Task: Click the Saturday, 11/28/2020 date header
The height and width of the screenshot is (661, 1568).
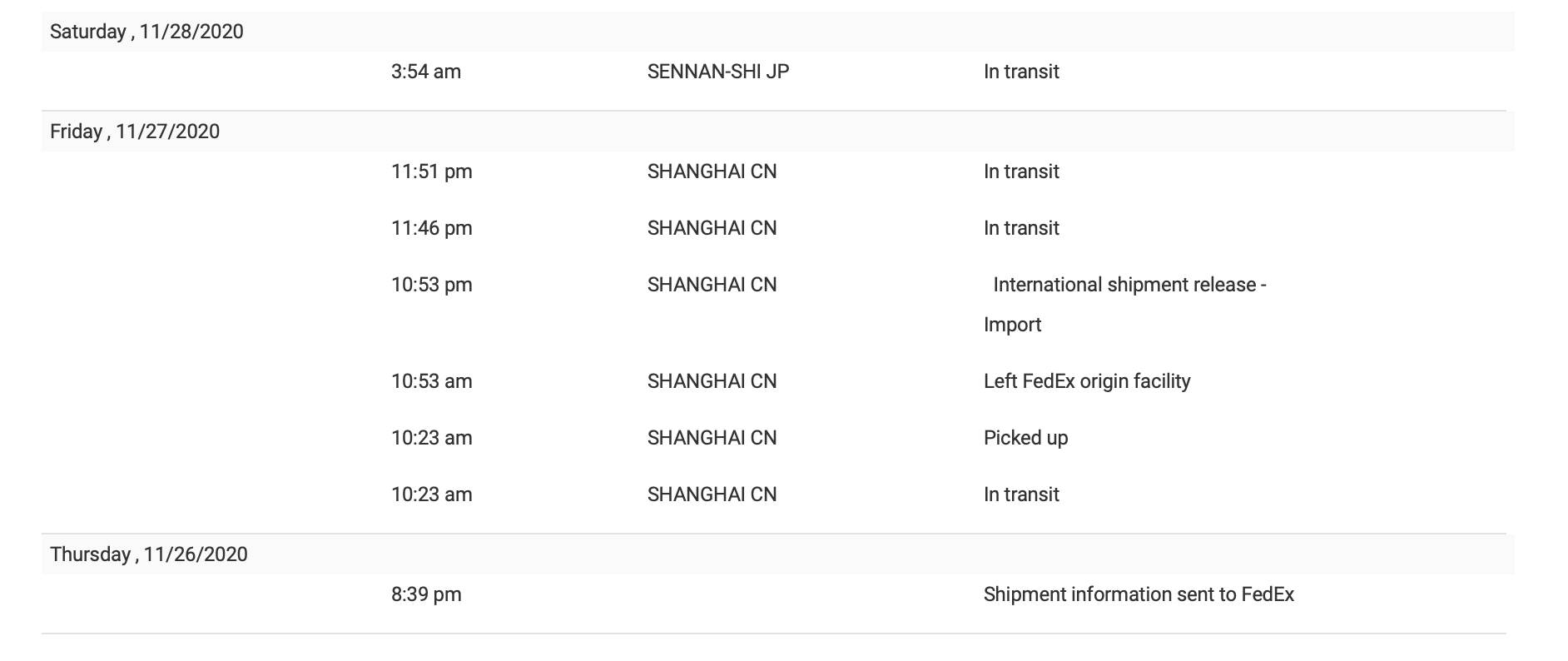Action: tap(146, 32)
